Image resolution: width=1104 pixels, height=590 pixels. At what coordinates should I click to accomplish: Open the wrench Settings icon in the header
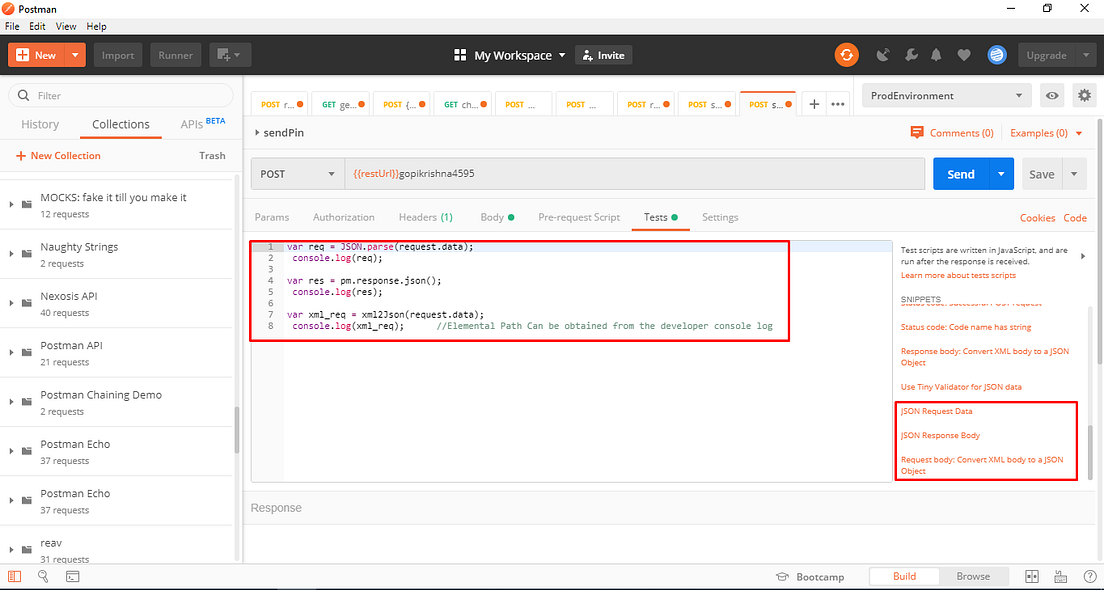pyautogui.click(x=911, y=55)
